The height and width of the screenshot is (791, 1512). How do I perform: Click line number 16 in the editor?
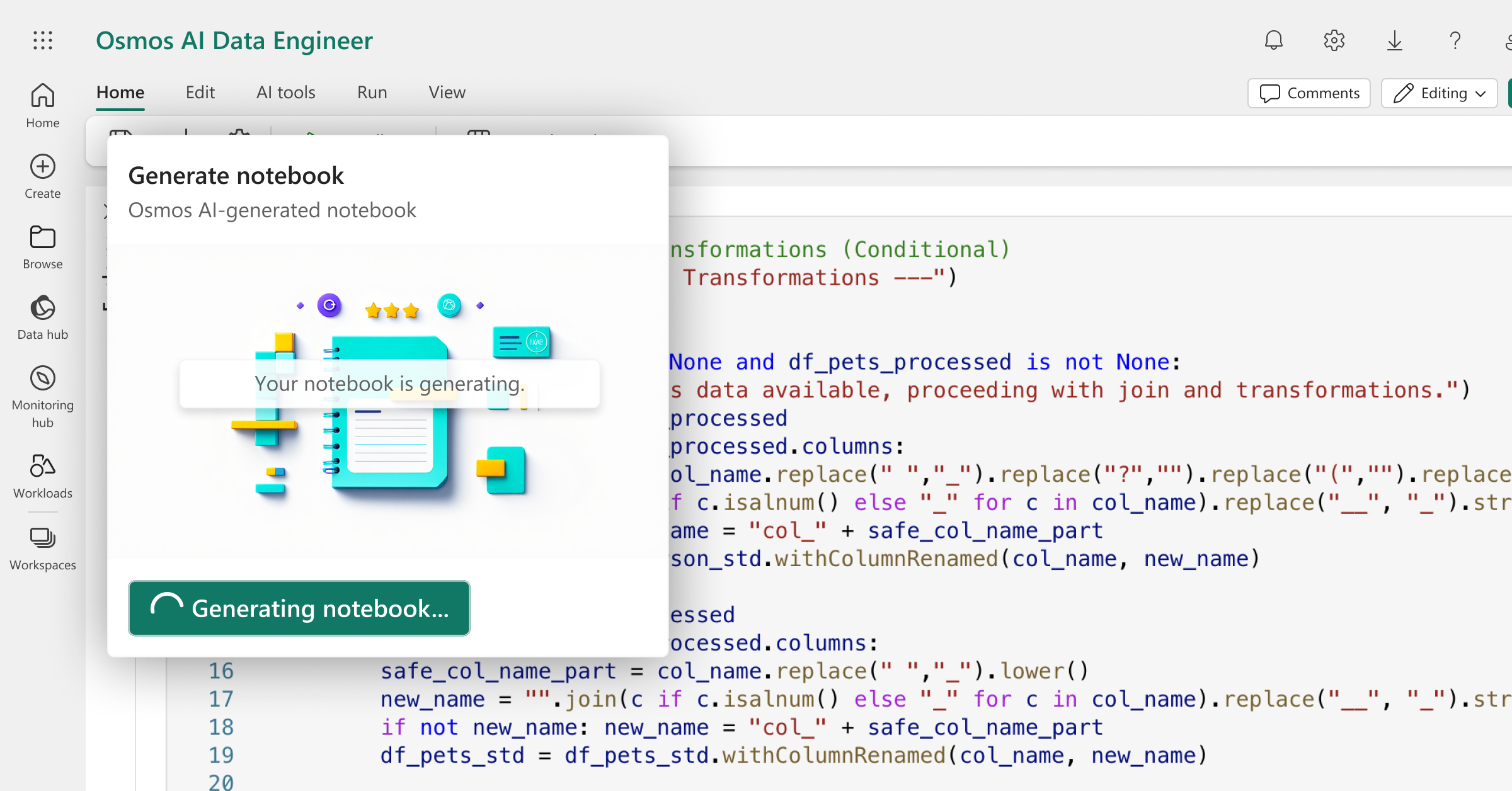[221, 671]
